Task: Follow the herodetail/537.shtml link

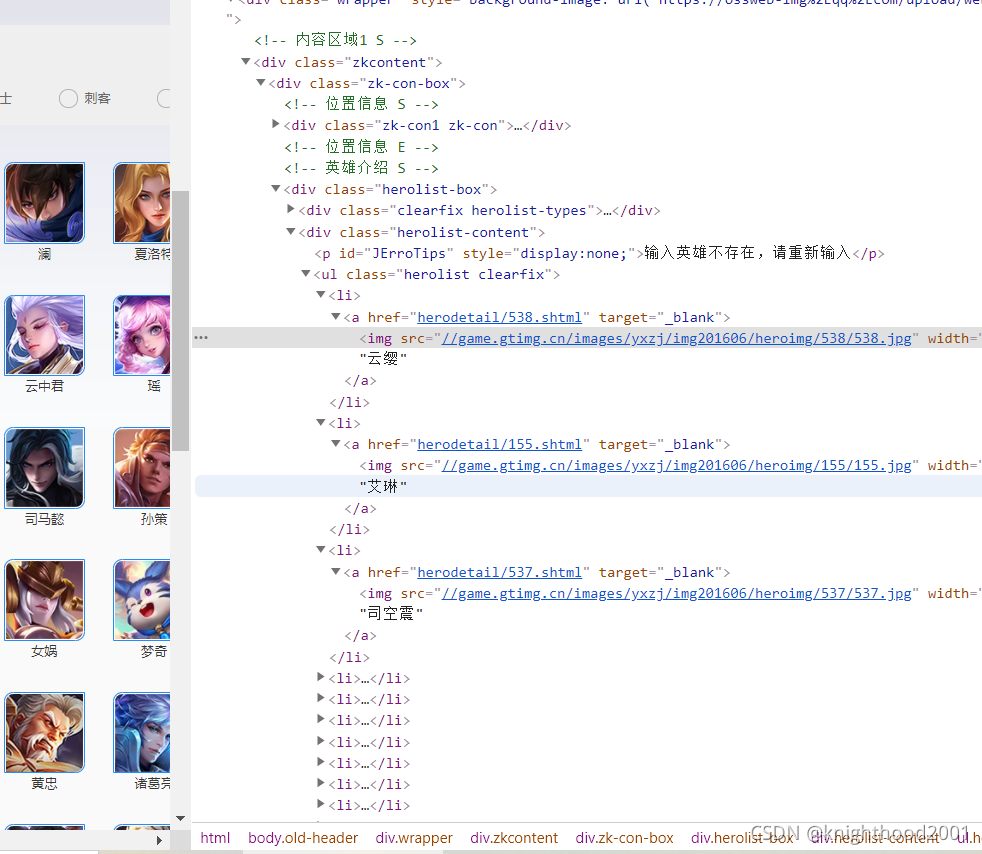Action: [499, 572]
